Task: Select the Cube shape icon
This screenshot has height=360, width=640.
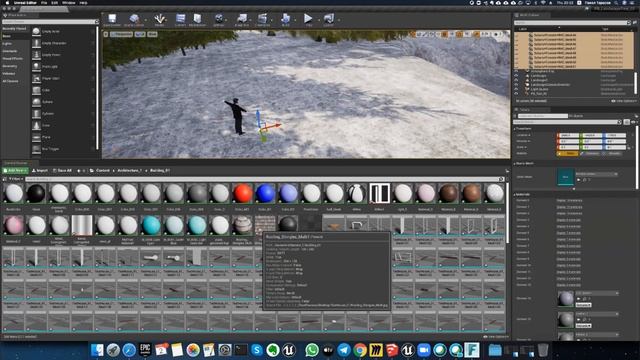Action: 36,90
